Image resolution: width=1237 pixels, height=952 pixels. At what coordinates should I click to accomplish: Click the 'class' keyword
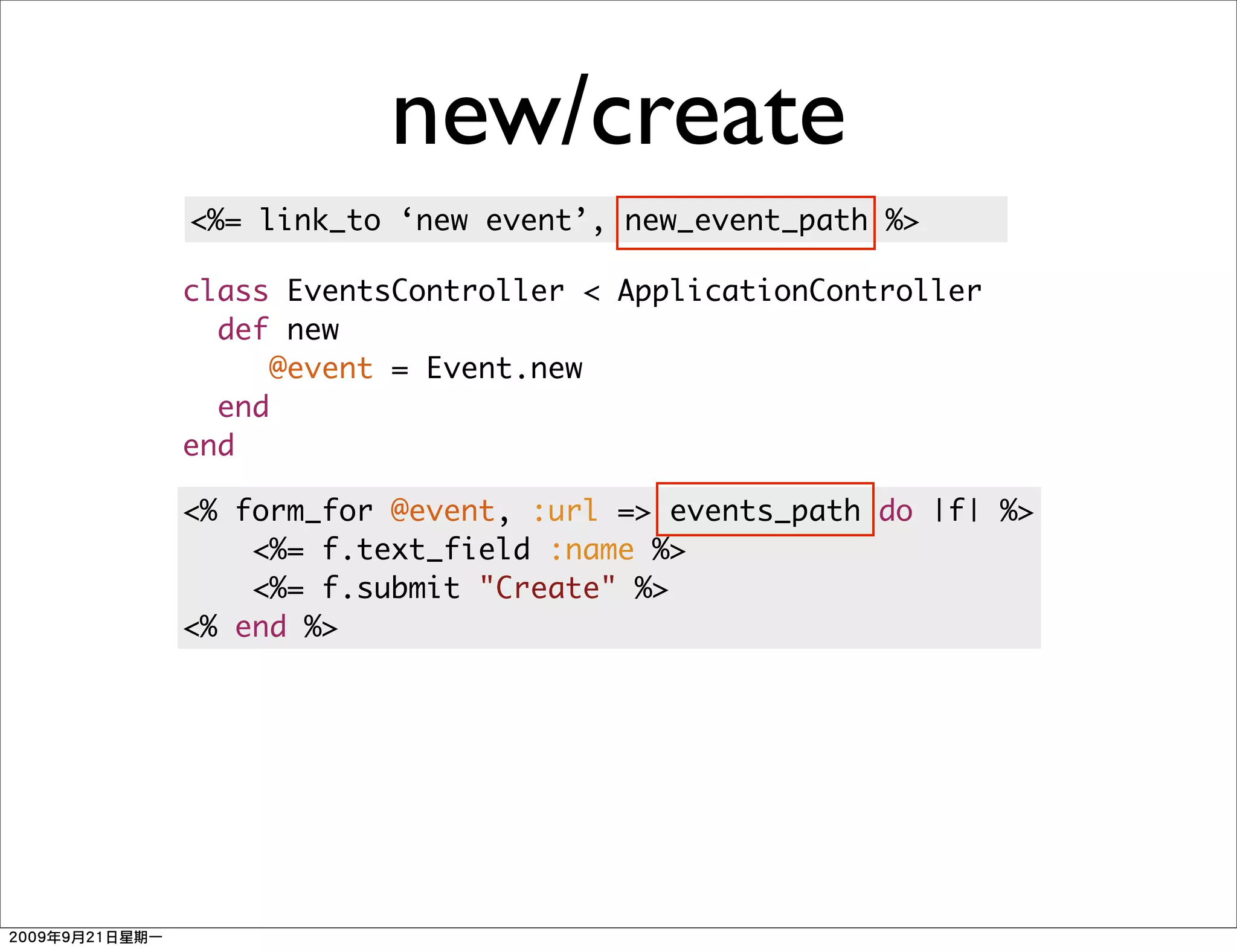[225, 291]
